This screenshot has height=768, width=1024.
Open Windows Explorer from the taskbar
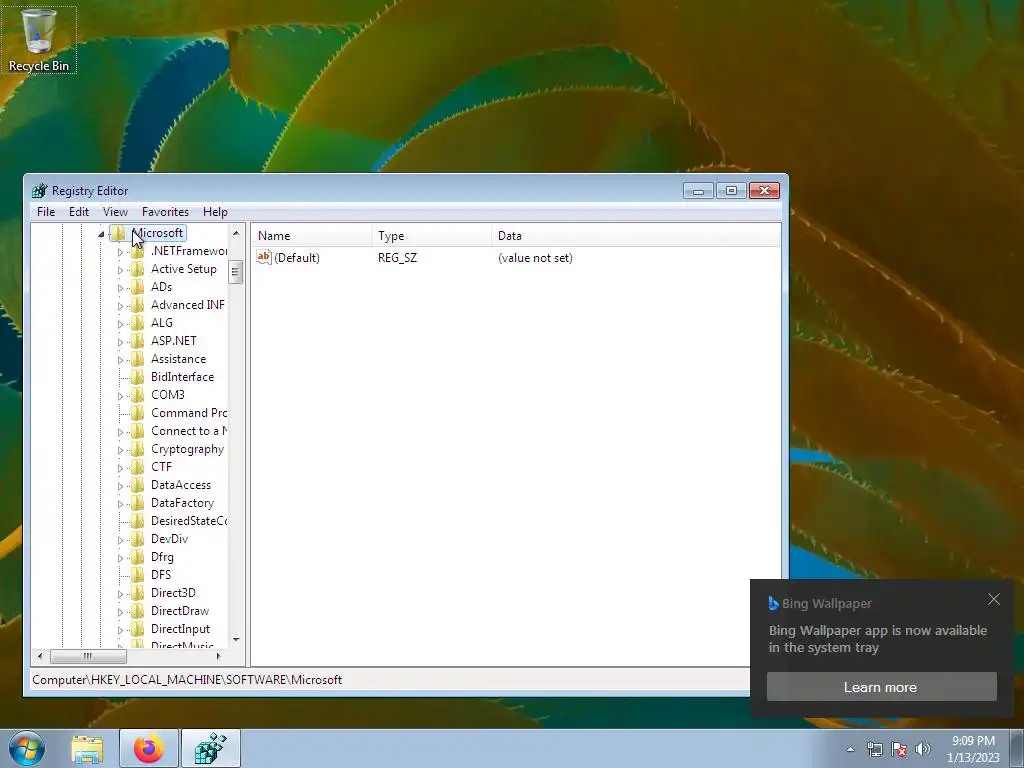click(87, 749)
